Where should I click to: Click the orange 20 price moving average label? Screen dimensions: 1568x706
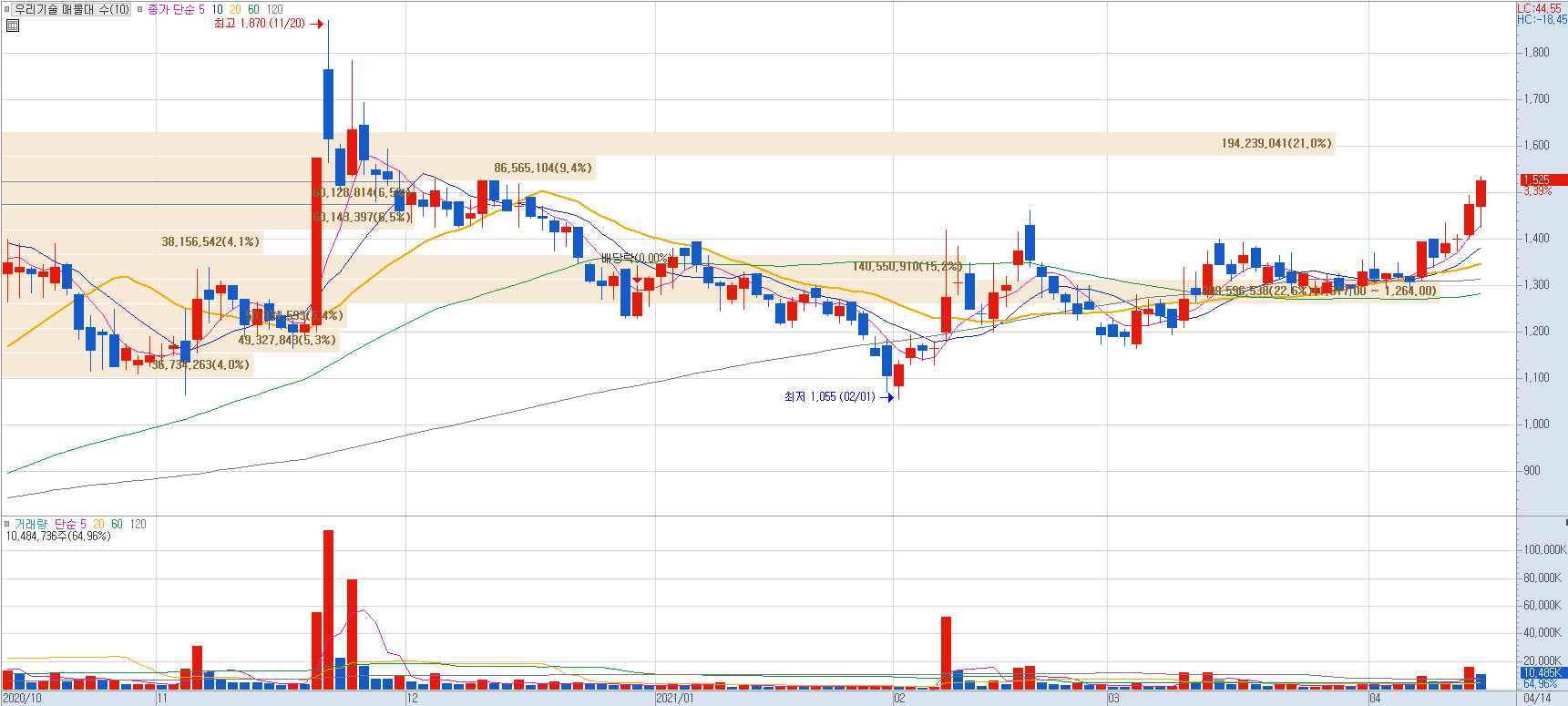235,9
